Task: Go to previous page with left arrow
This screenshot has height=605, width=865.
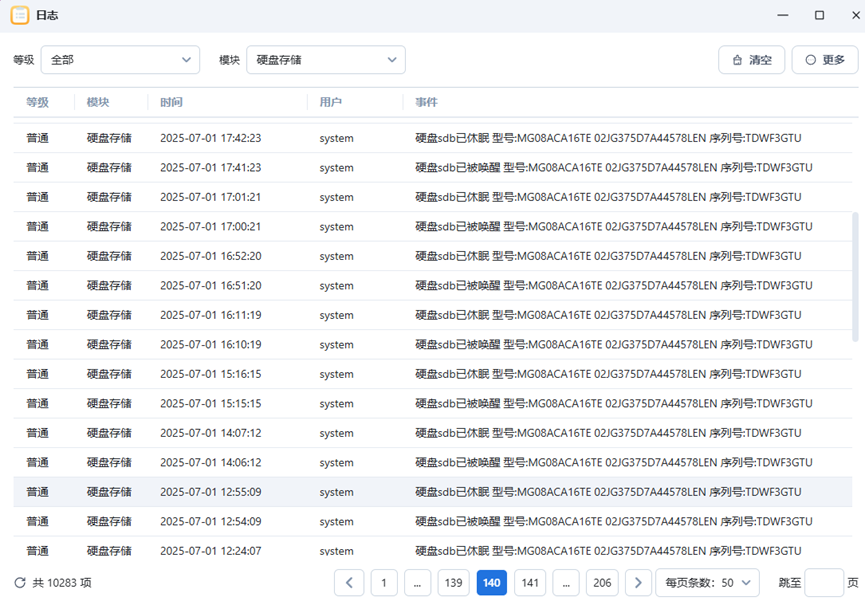Action: pos(349,583)
